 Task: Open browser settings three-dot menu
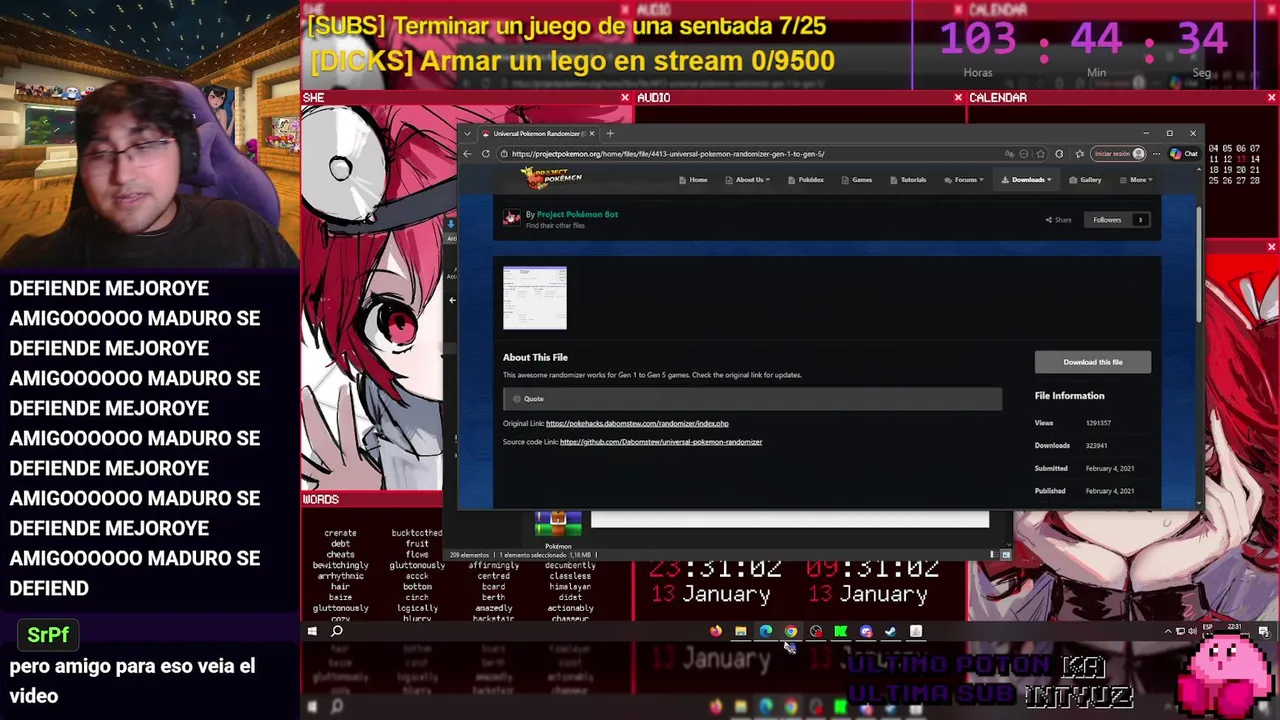[1157, 154]
